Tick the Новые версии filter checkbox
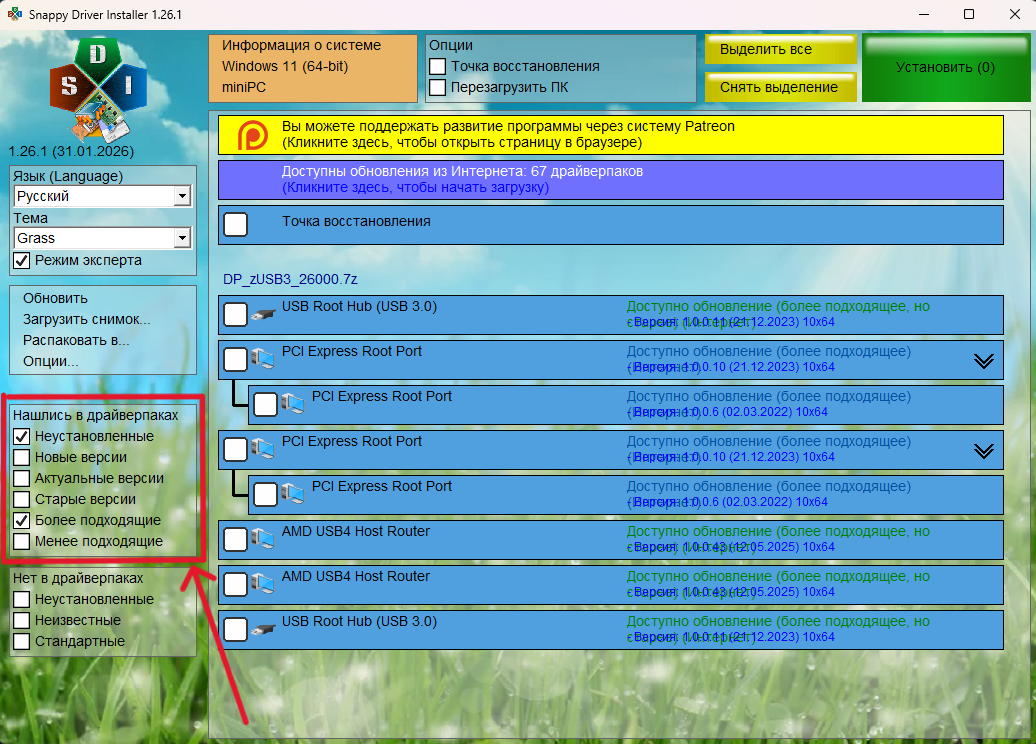 pos(21,457)
